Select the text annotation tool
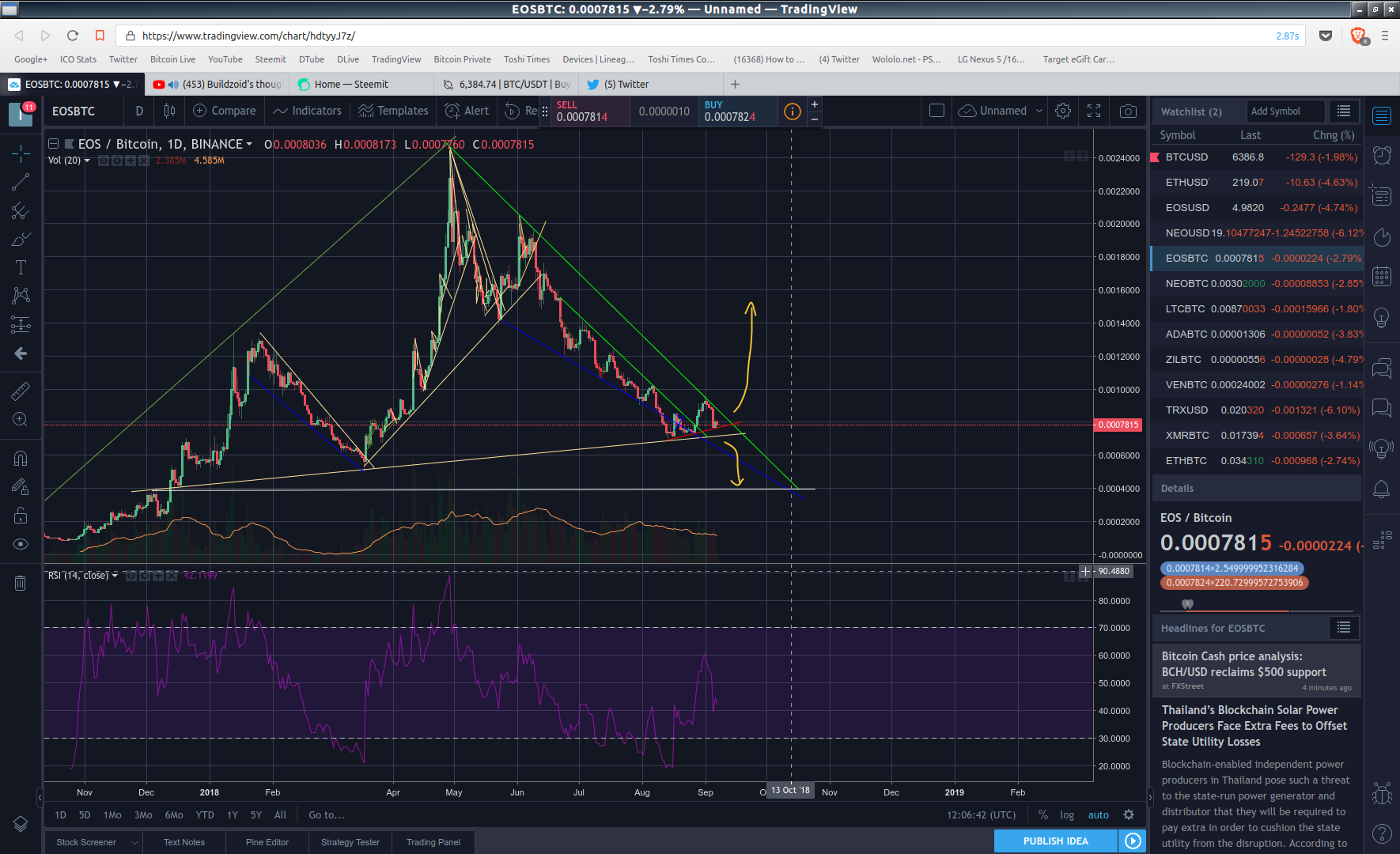1400x854 pixels. [21, 267]
